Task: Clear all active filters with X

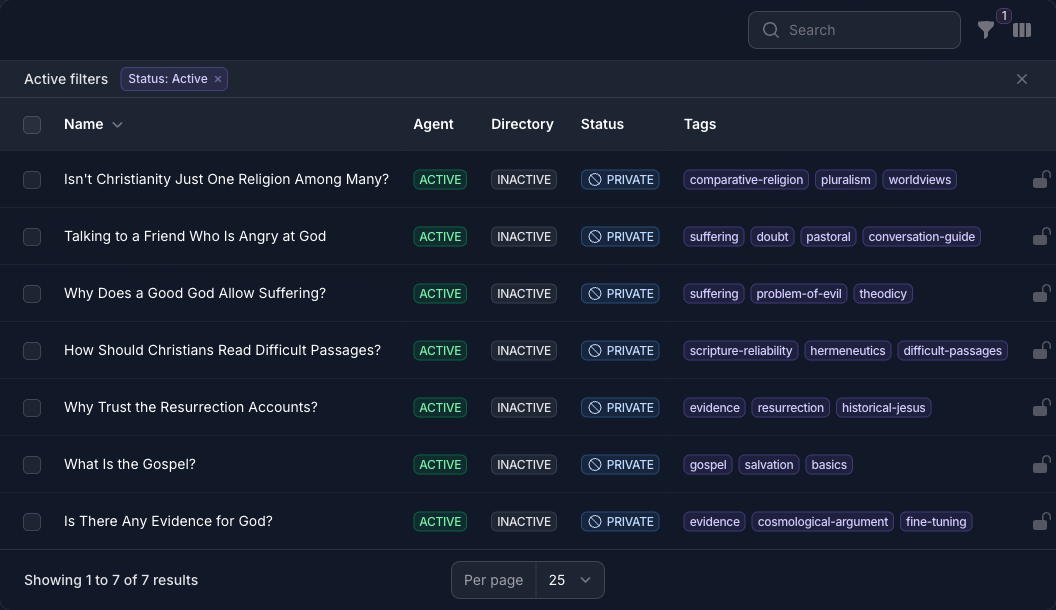Action: (1022, 79)
